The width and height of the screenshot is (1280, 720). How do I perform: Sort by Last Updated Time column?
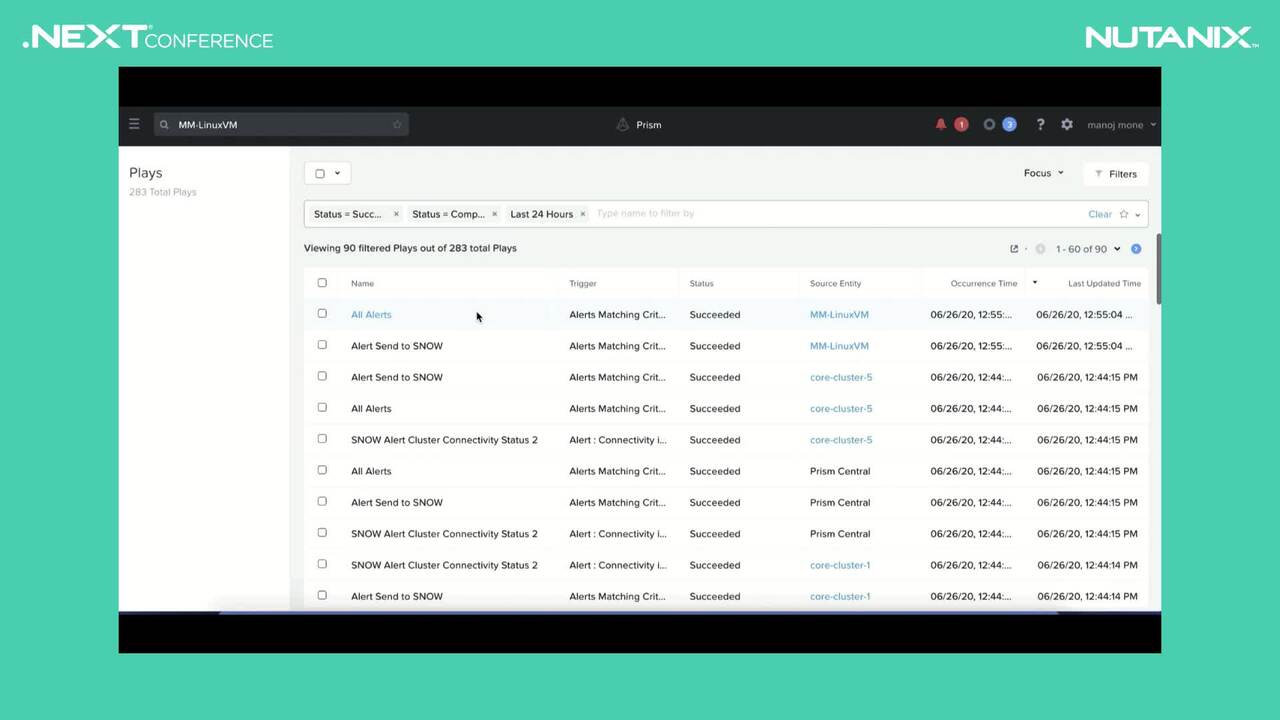1104,284
